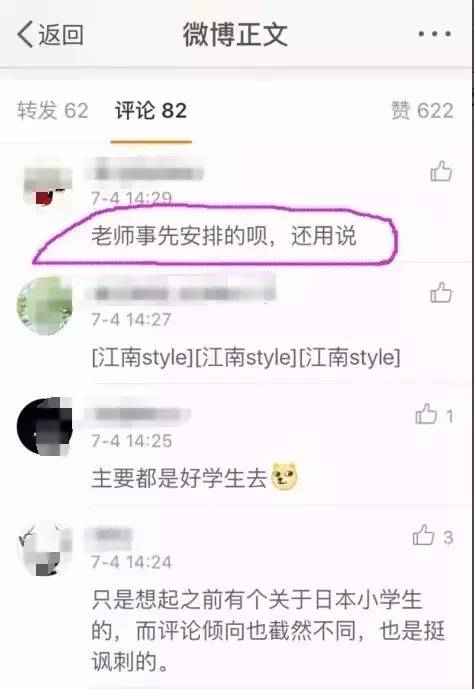Tap the back chevron arrow icon
Viewport: 474px width, 689px height.
tap(25, 34)
